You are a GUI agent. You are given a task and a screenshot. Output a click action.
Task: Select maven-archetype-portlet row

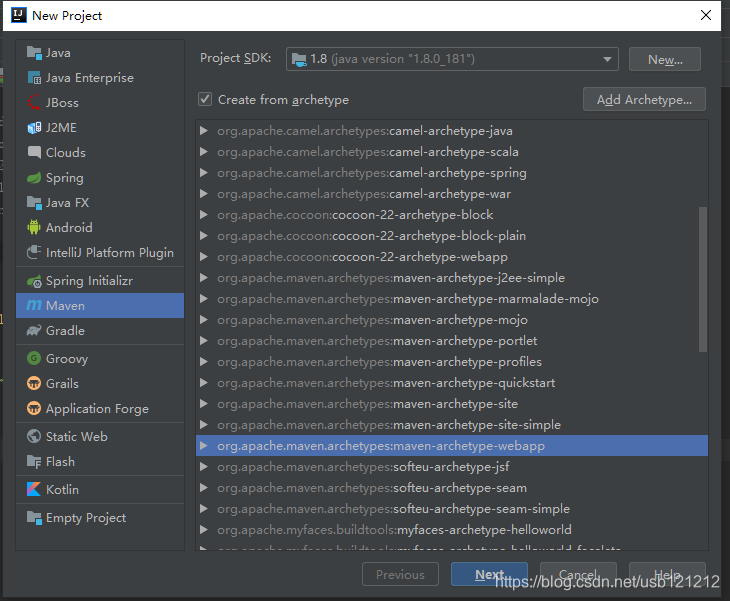click(452, 341)
